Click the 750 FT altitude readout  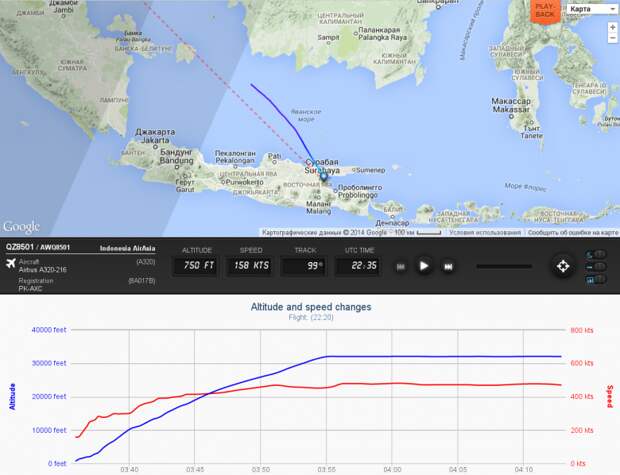197,266
